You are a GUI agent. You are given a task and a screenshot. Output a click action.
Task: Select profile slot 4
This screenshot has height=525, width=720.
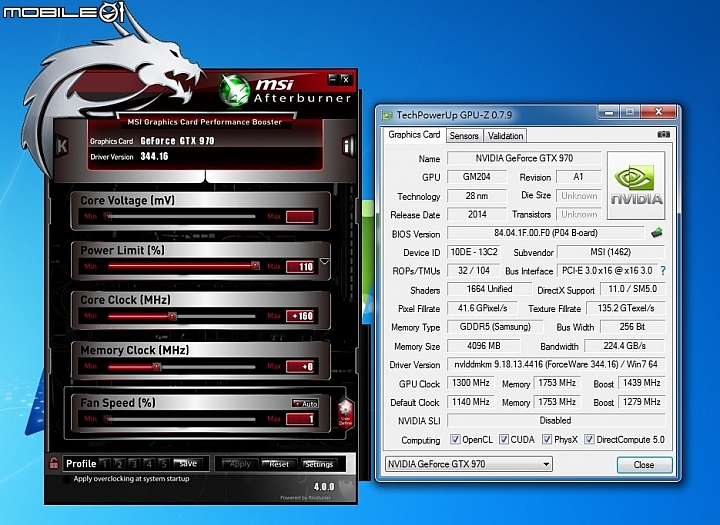pyautogui.click(x=149, y=464)
